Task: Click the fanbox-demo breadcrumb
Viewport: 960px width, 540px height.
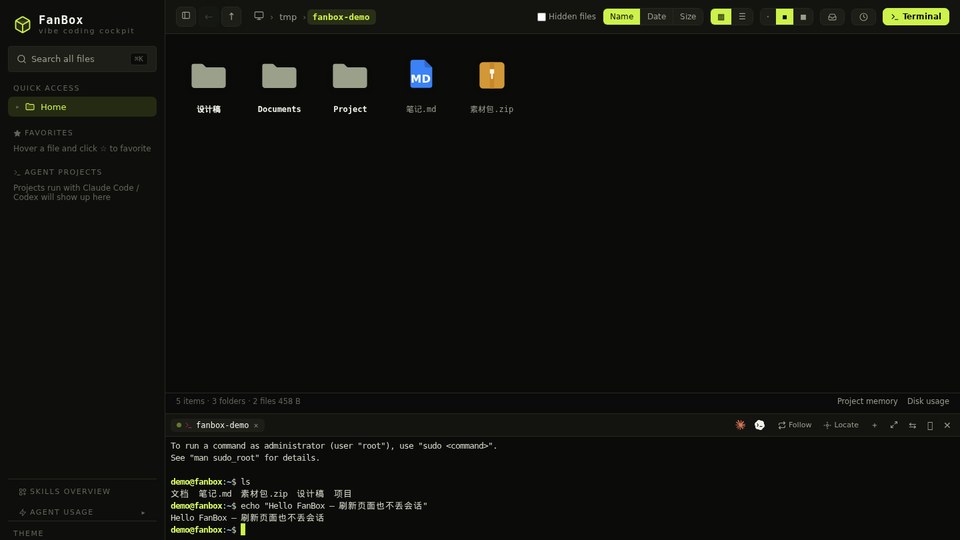Action: coord(341,17)
